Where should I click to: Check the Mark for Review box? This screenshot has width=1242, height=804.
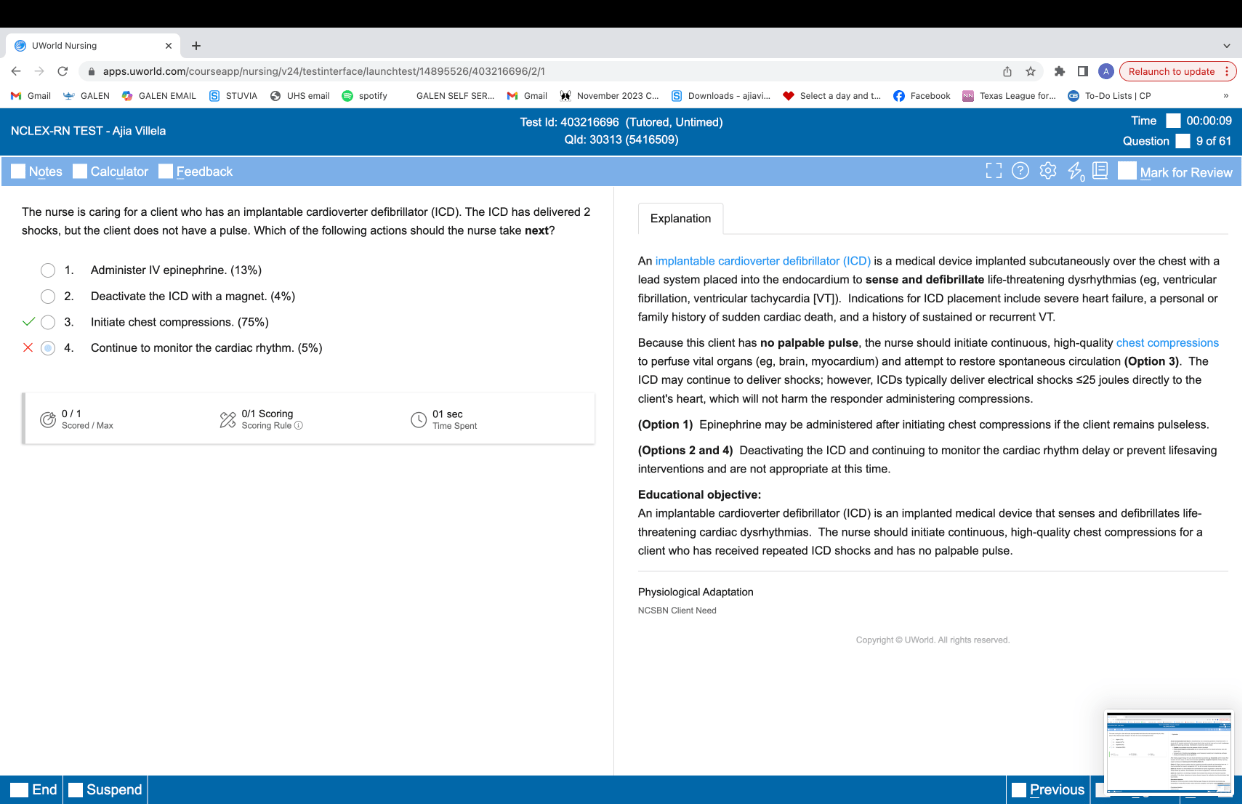pos(1127,171)
